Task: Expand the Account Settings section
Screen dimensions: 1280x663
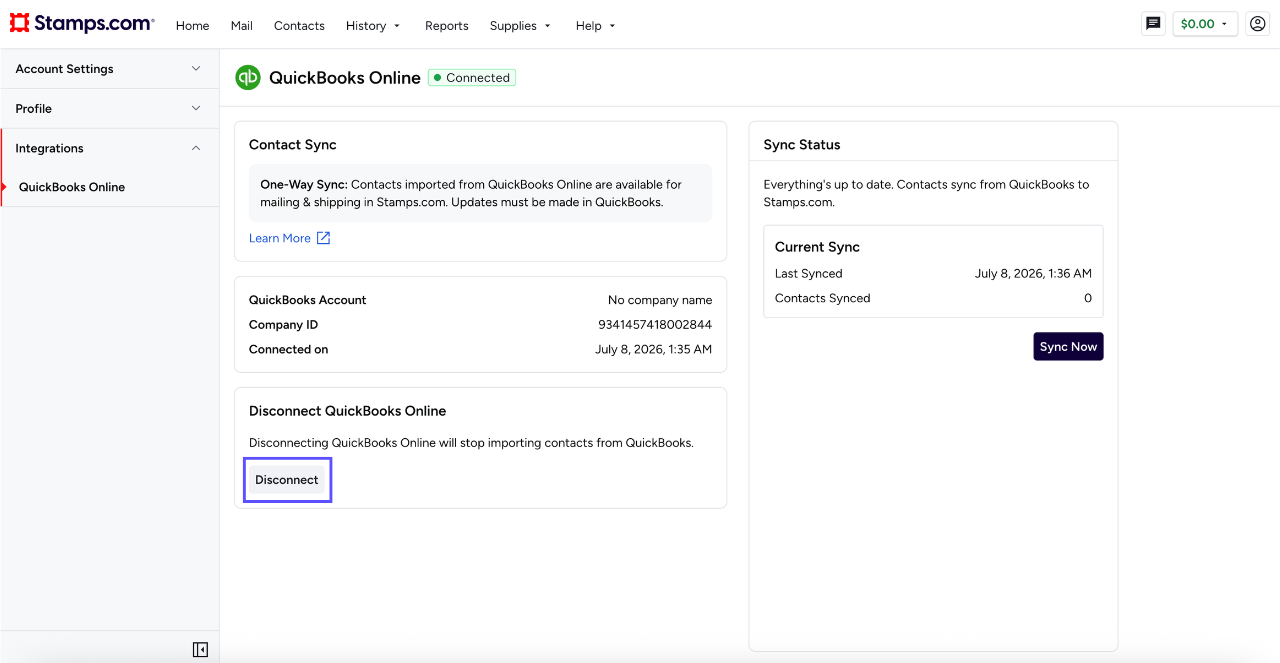Action: (109, 69)
